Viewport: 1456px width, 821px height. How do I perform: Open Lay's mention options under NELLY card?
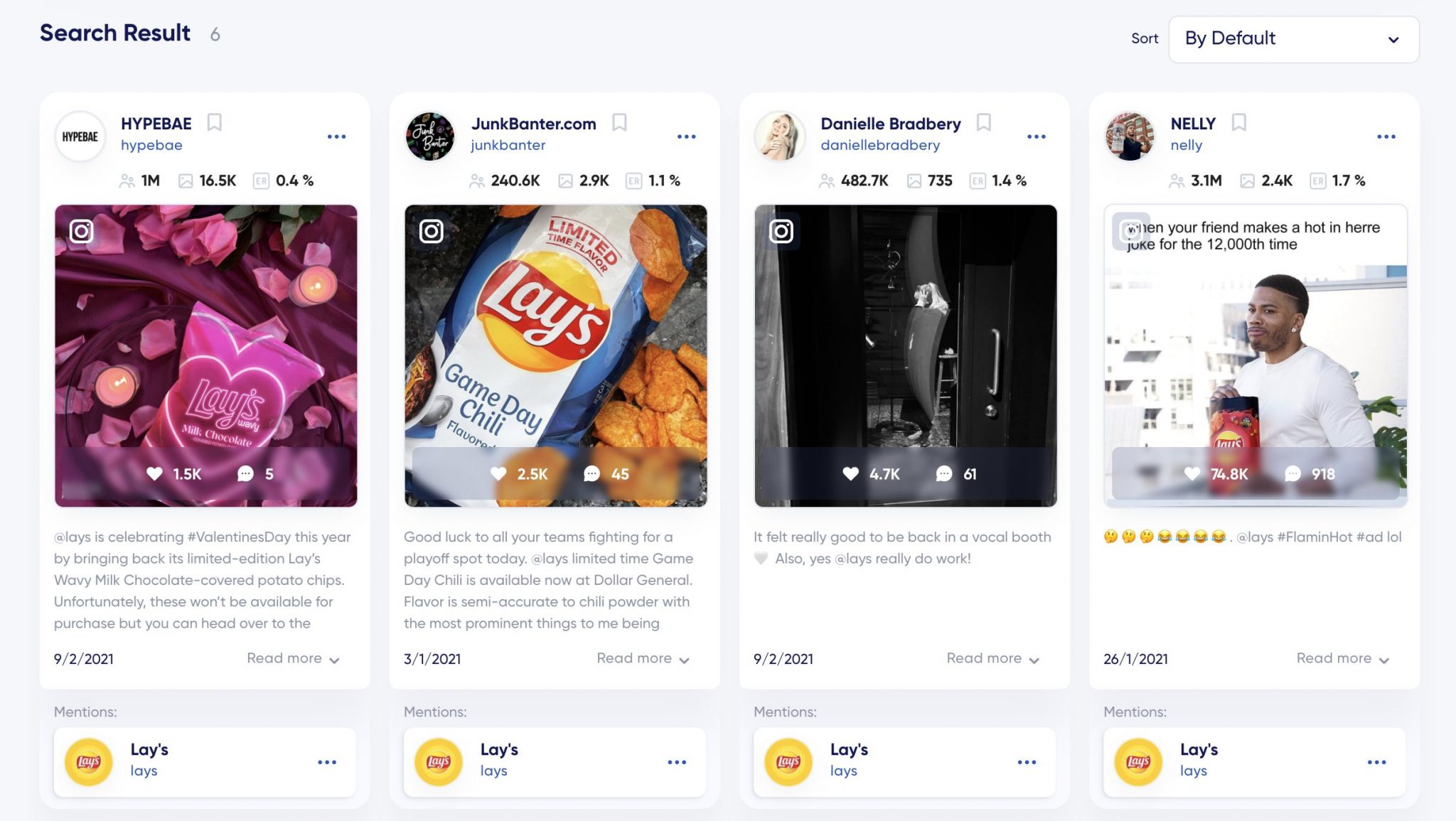pyautogui.click(x=1376, y=762)
